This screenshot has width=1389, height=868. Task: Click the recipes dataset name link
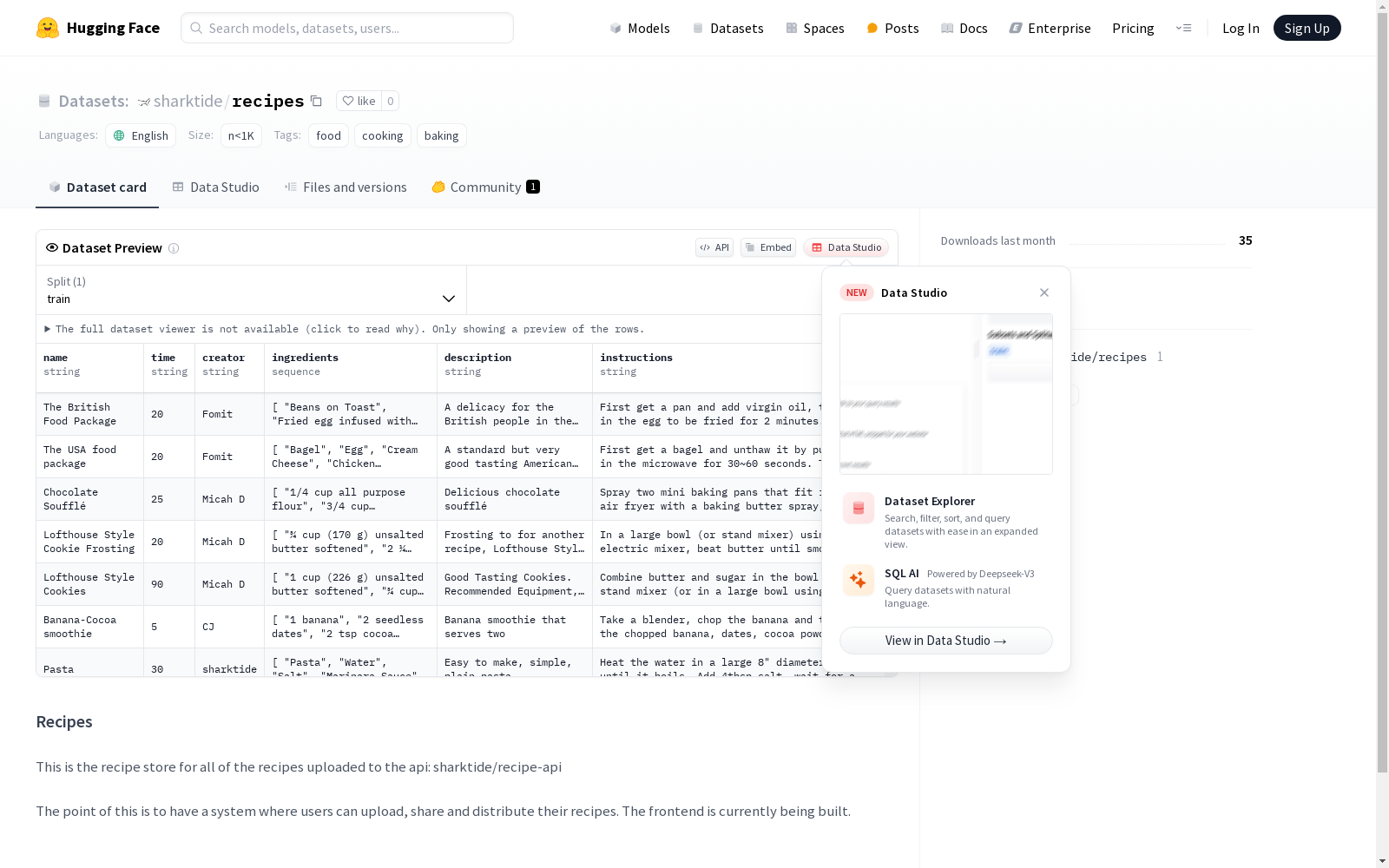click(x=268, y=102)
